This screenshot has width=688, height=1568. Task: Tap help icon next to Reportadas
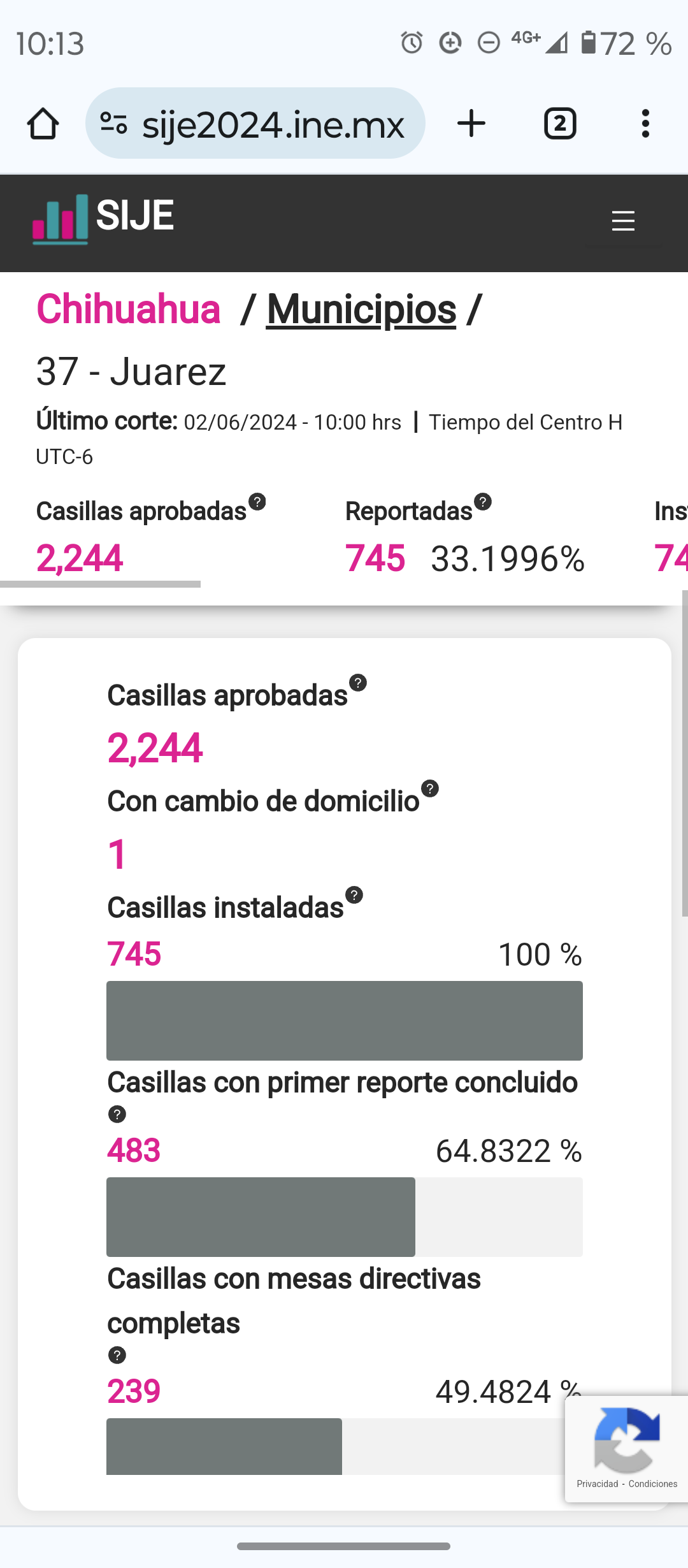click(x=483, y=502)
